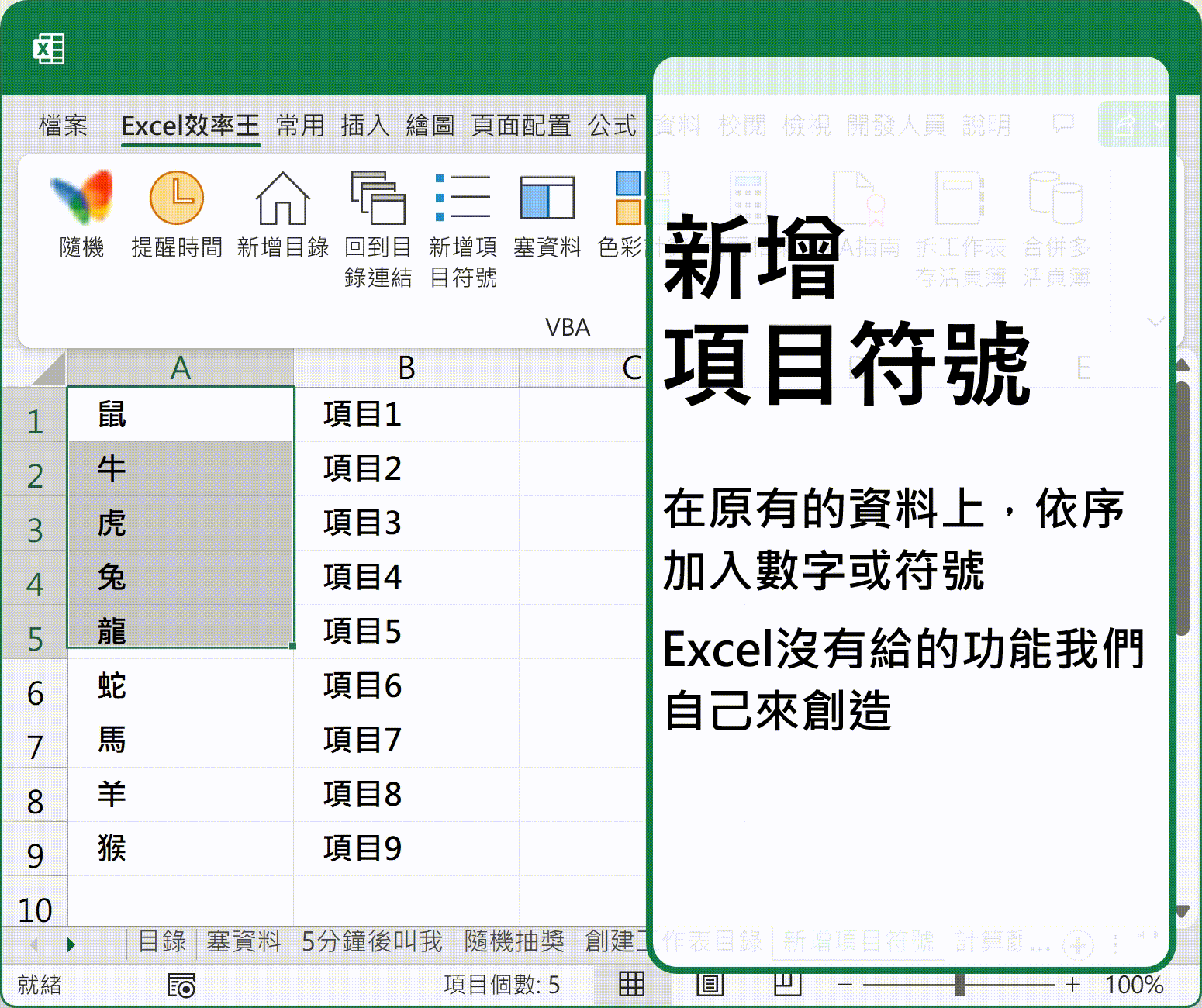The height and width of the screenshot is (1008, 1202).
Task: Click the zoom slider handle
Action: click(x=959, y=985)
